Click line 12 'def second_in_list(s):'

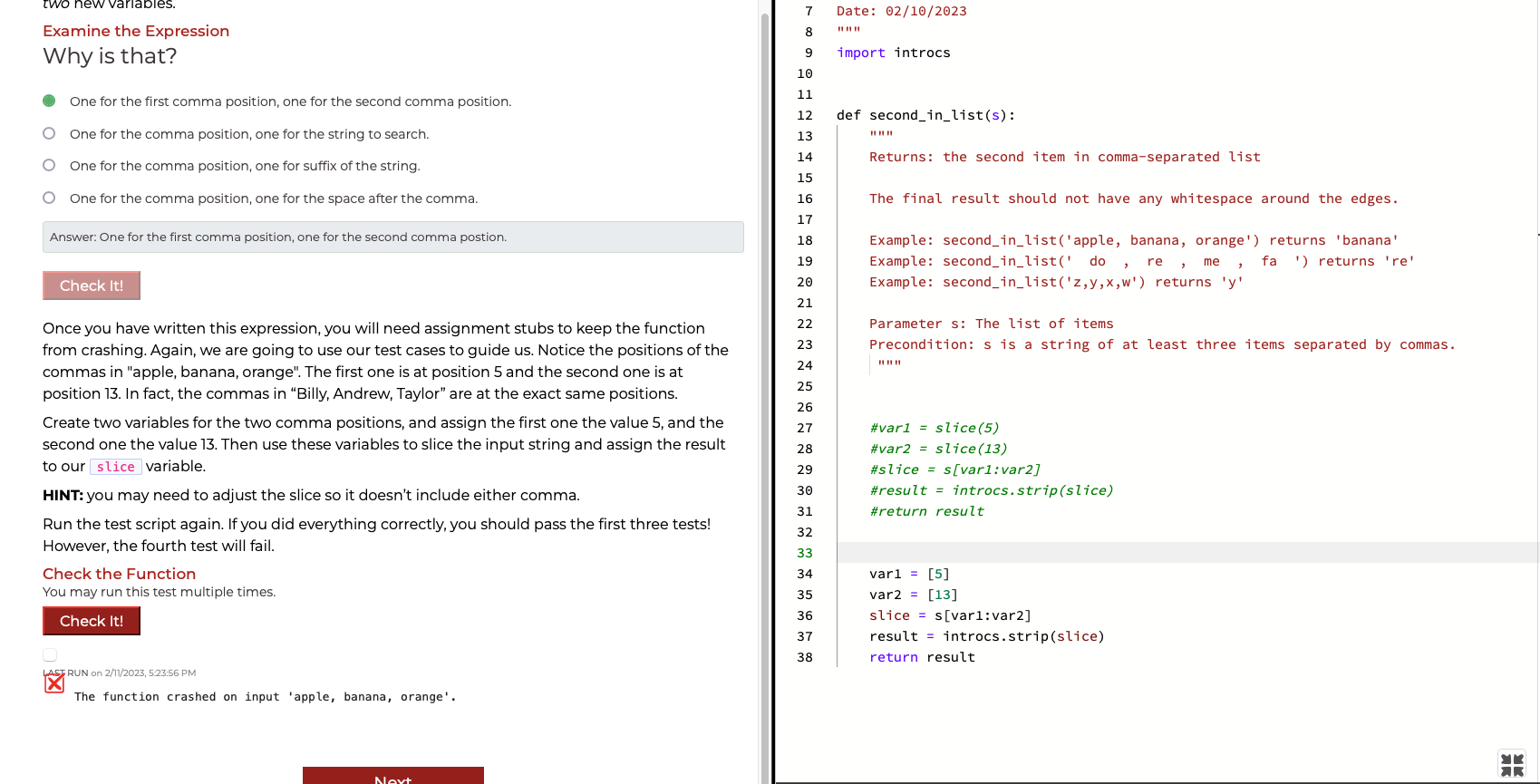925,115
